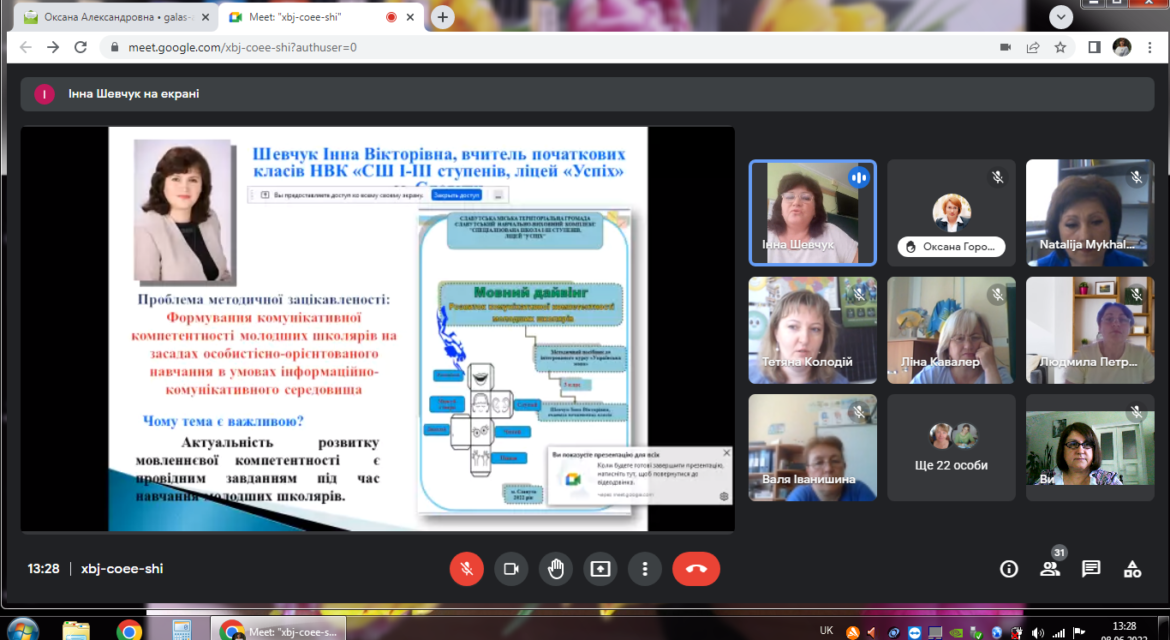
Task: Select the Ще 22 особи tile
Action: tap(951, 448)
